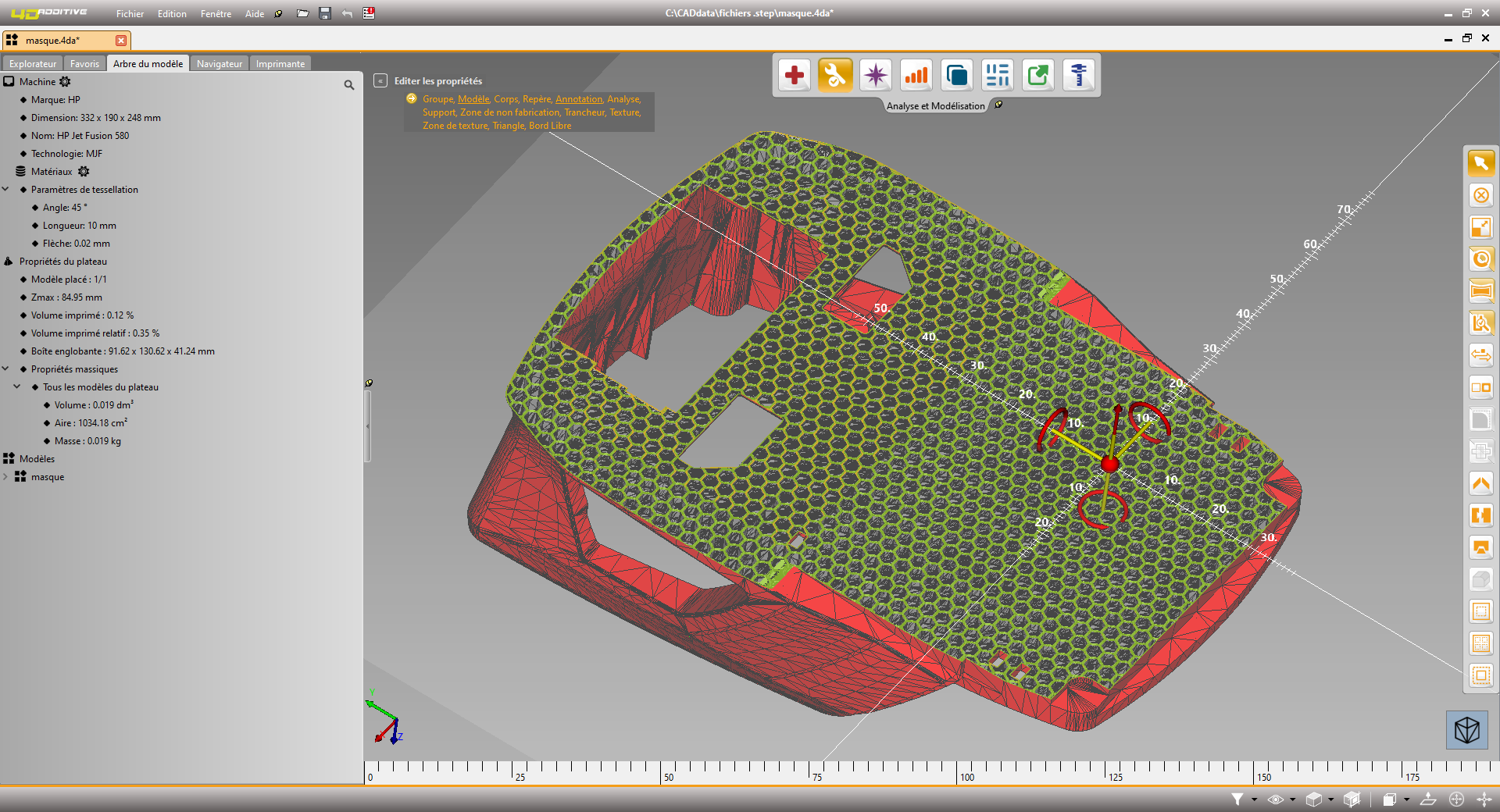Switch to the Navigateur tab
The image size is (1500, 812).
[x=219, y=63]
